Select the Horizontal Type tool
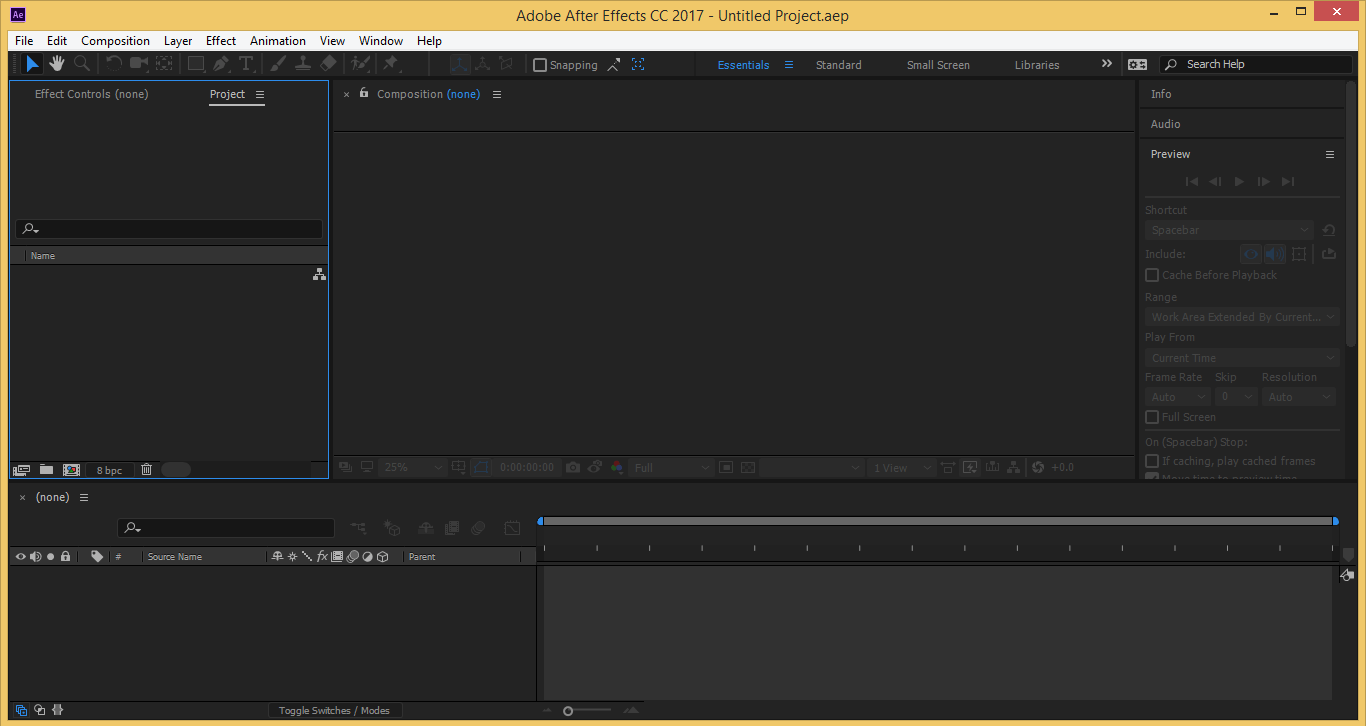The width and height of the screenshot is (1366, 726). (x=246, y=64)
